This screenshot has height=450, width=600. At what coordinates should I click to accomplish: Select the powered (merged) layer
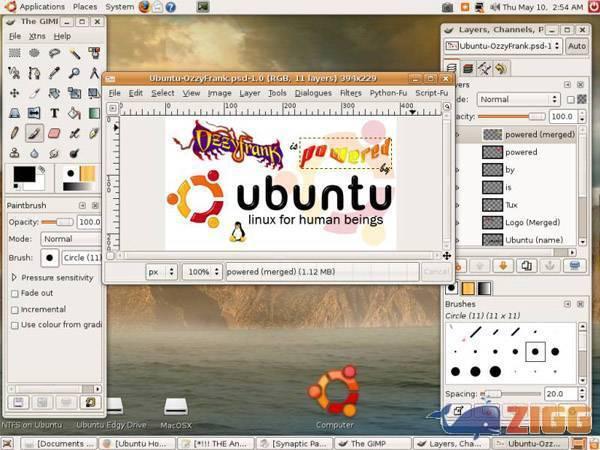(517, 135)
